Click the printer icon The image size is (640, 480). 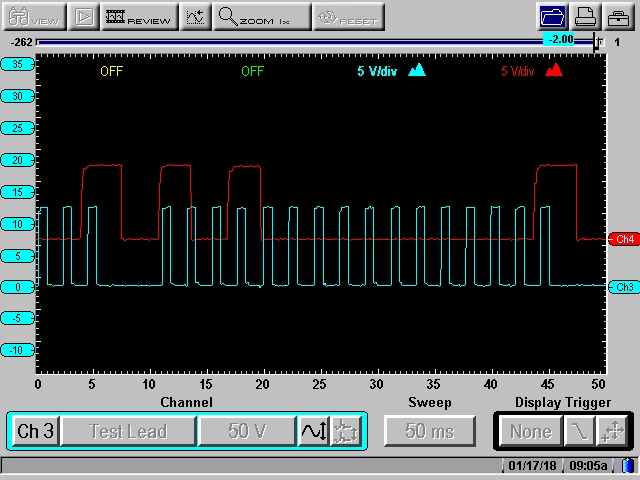click(x=587, y=17)
